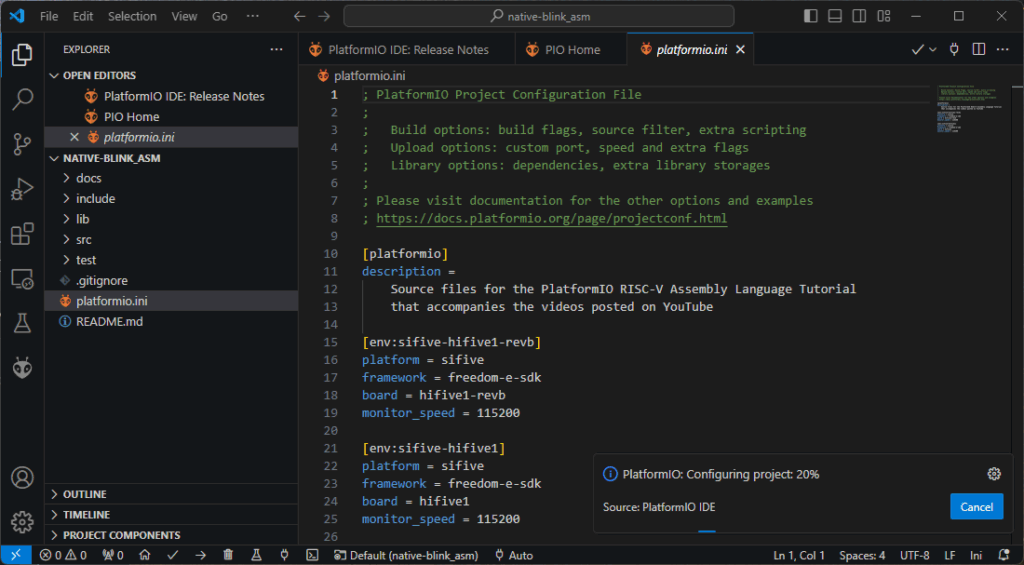Open Serial Monitor plug icon in status bar

284,555
